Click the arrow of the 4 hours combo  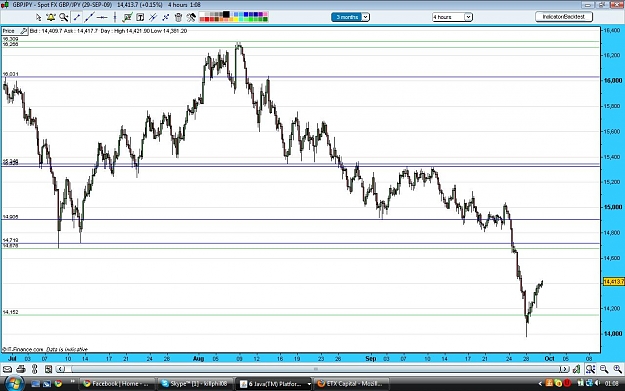click(x=468, y=17)
